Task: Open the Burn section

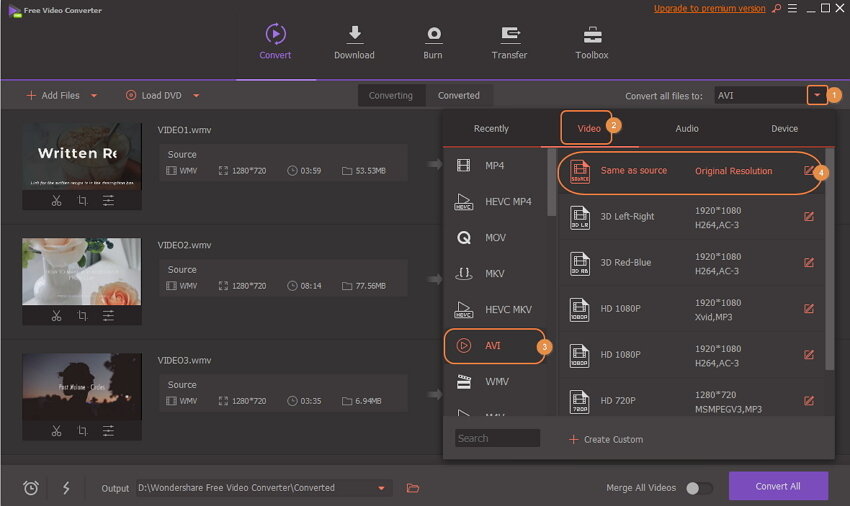Action: pos(433,42)
